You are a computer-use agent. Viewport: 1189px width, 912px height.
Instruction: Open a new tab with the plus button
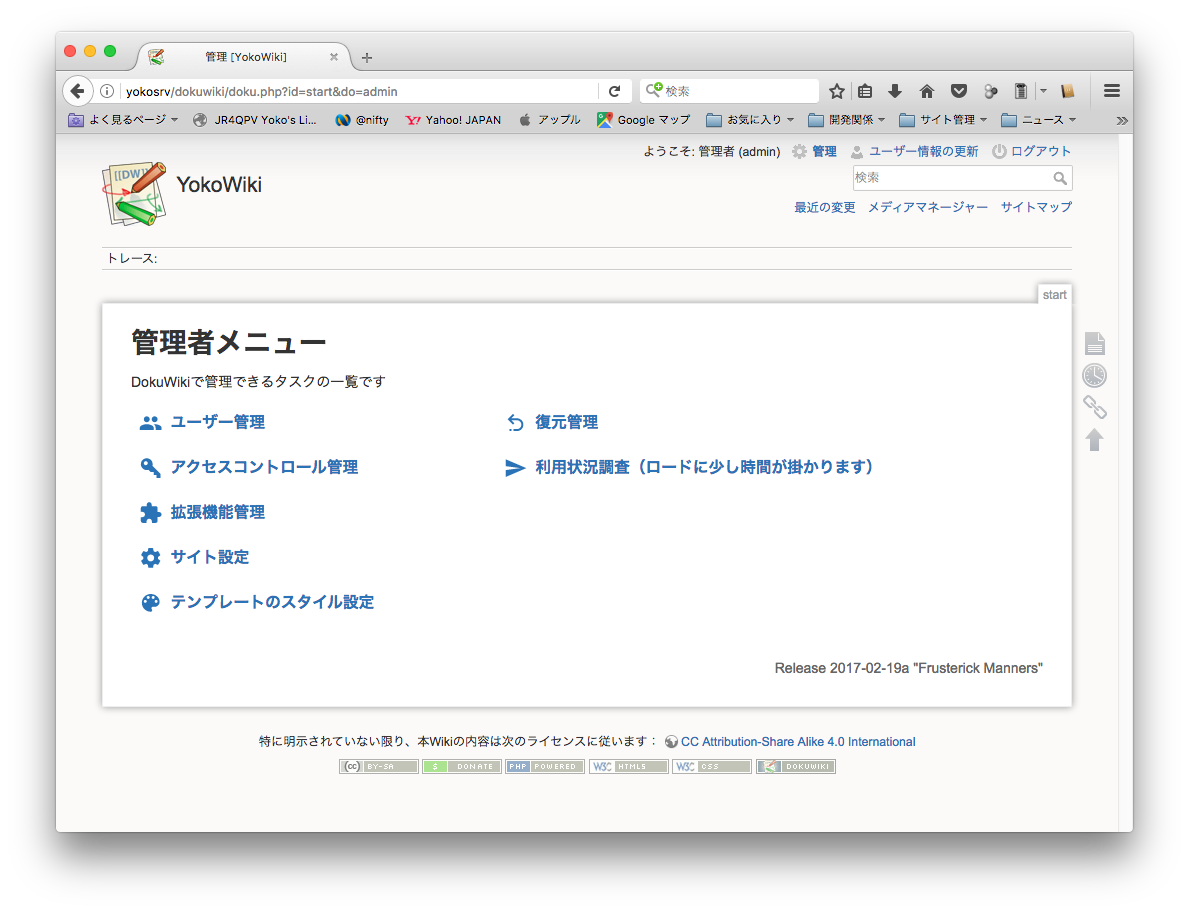click(367, 58)
